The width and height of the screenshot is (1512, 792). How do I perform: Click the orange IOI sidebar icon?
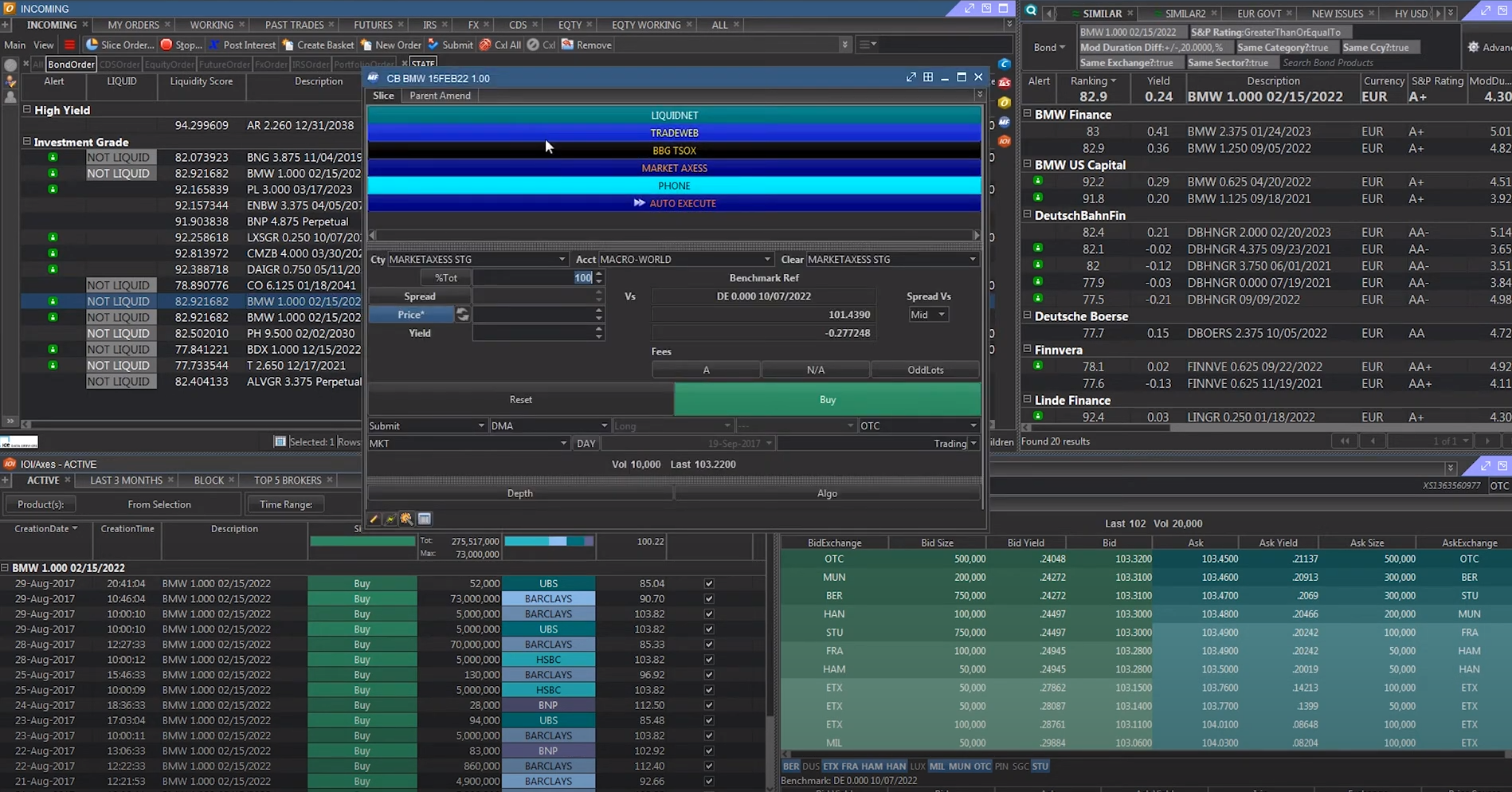point(1005,141)
